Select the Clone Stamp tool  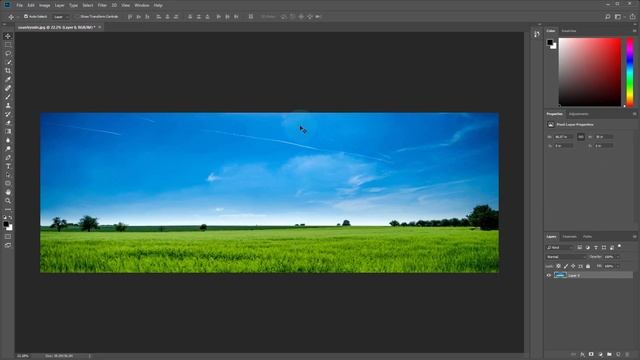[x=8, y=105]
